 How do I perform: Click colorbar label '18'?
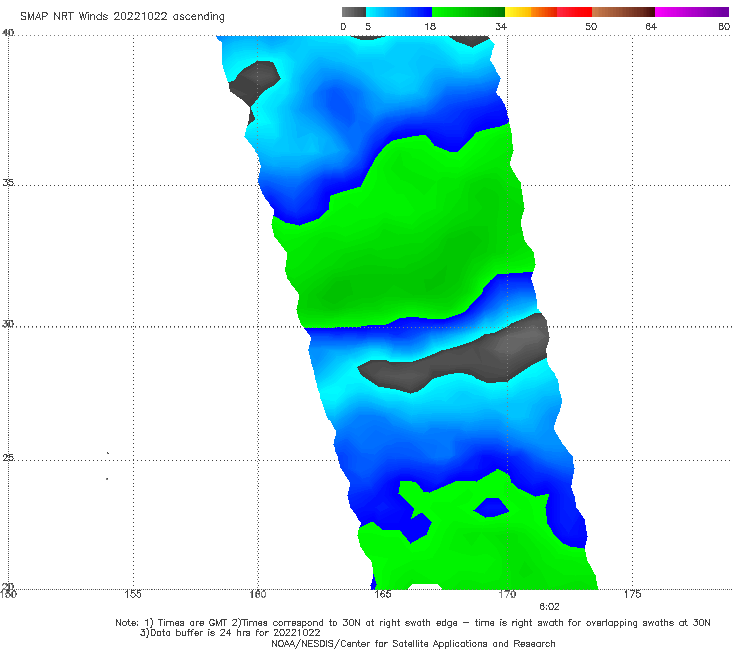click(430, 26)
